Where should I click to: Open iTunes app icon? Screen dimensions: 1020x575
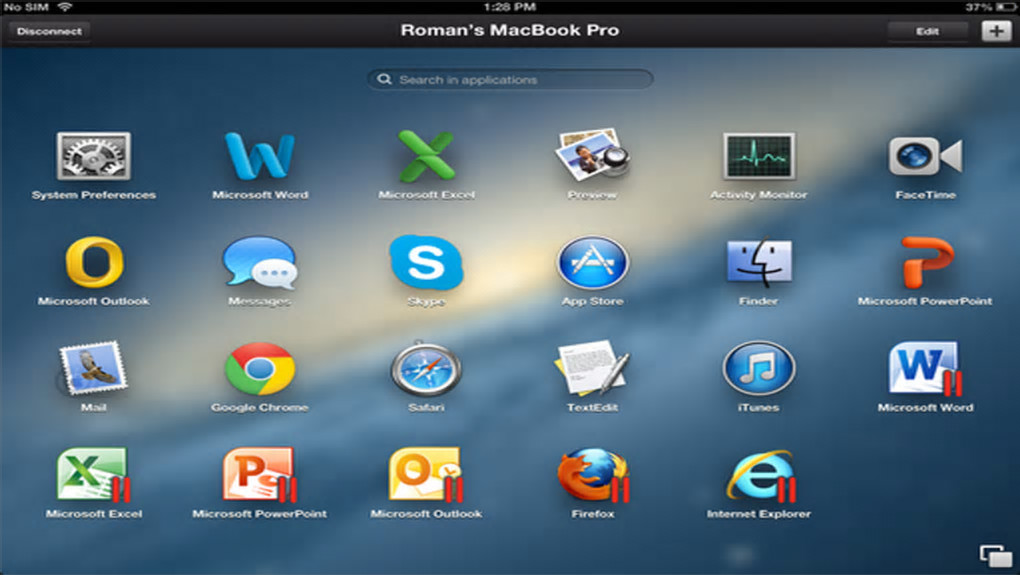coord(758,369)
